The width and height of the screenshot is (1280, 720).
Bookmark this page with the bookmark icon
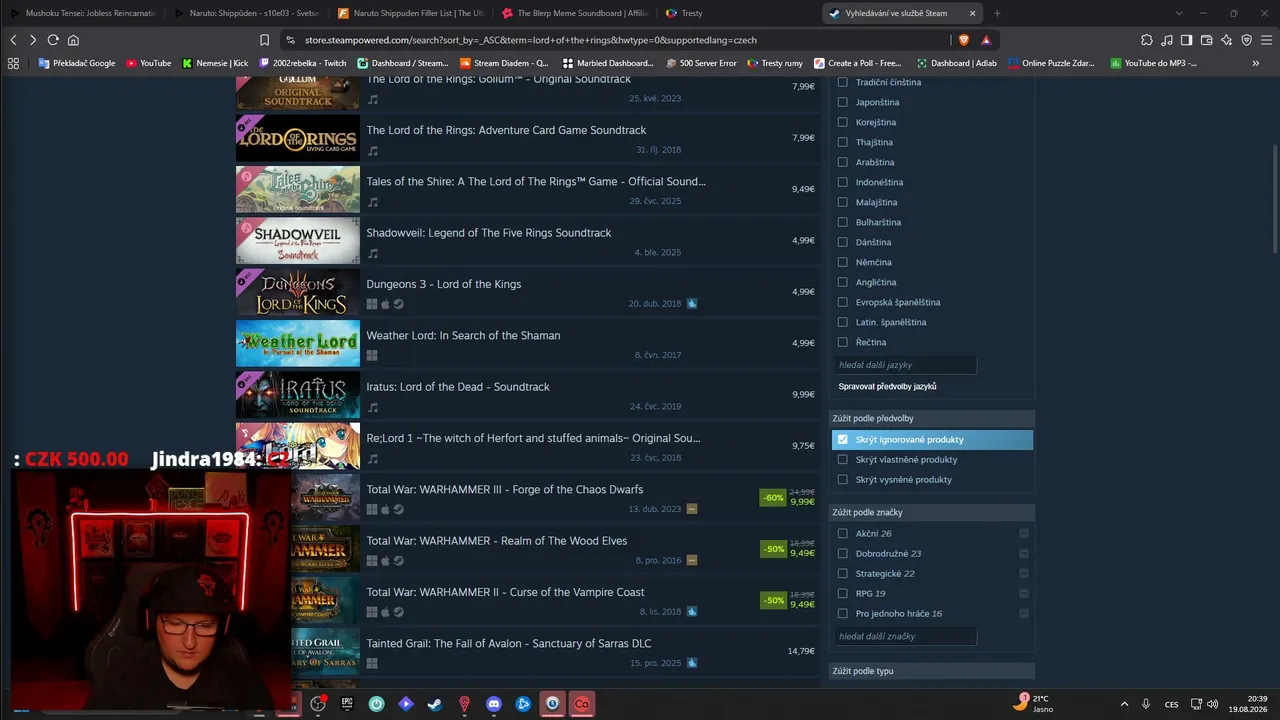264,40
